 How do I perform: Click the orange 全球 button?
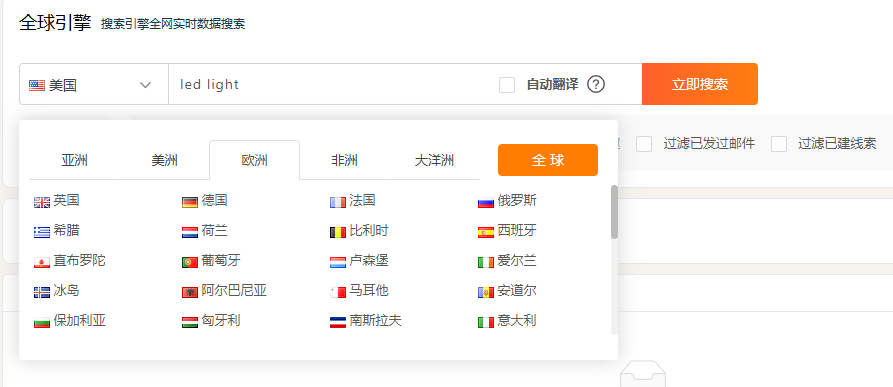click(x=548, y=160)
